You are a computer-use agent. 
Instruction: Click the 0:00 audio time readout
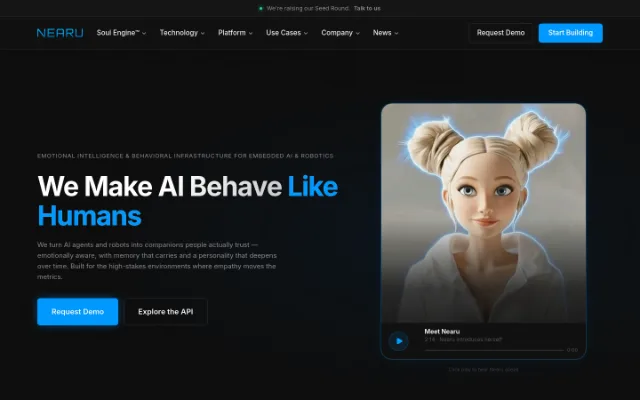point(572,350)
